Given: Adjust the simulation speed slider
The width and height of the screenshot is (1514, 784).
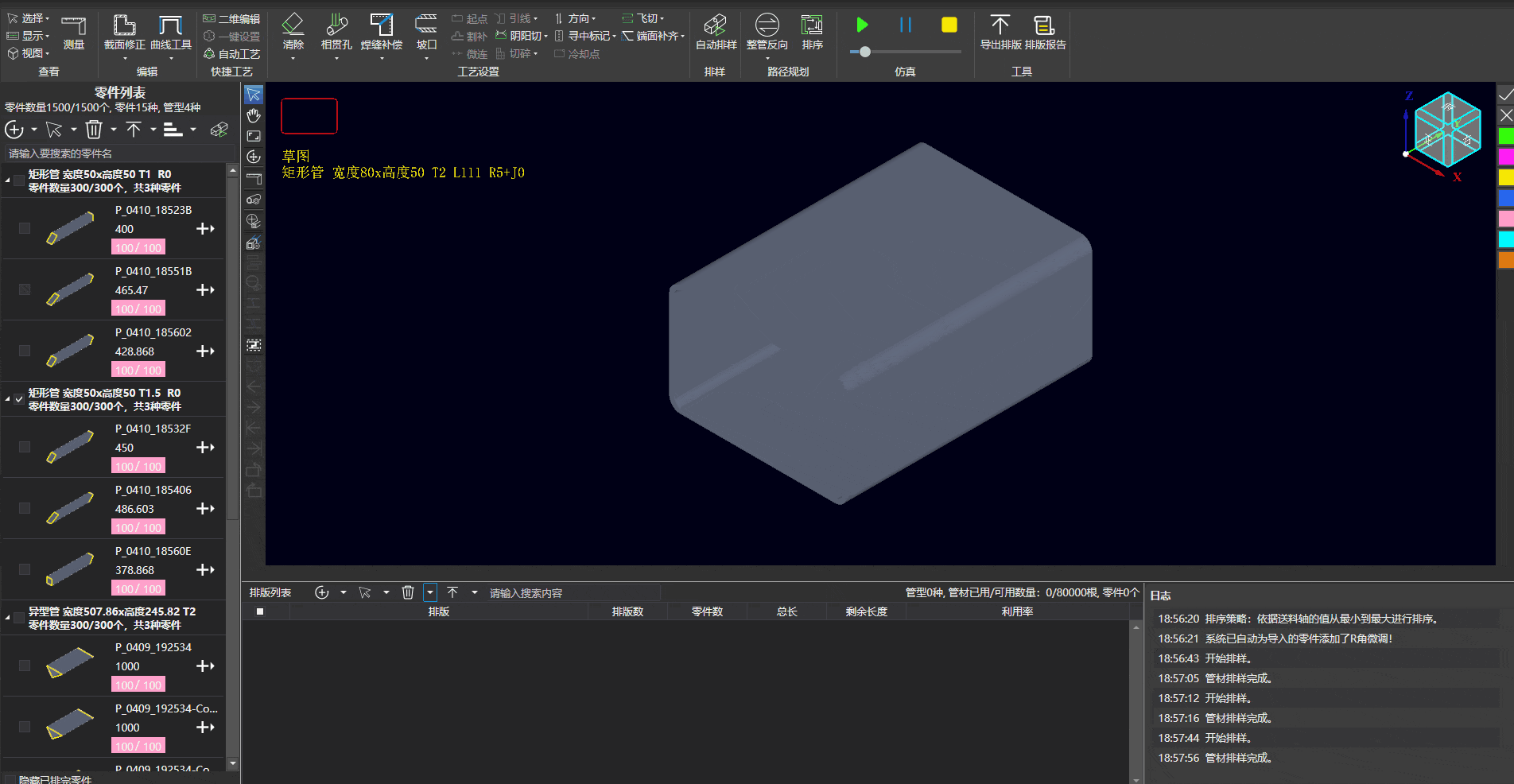Looking at the screenshot, I should point(865,52).
